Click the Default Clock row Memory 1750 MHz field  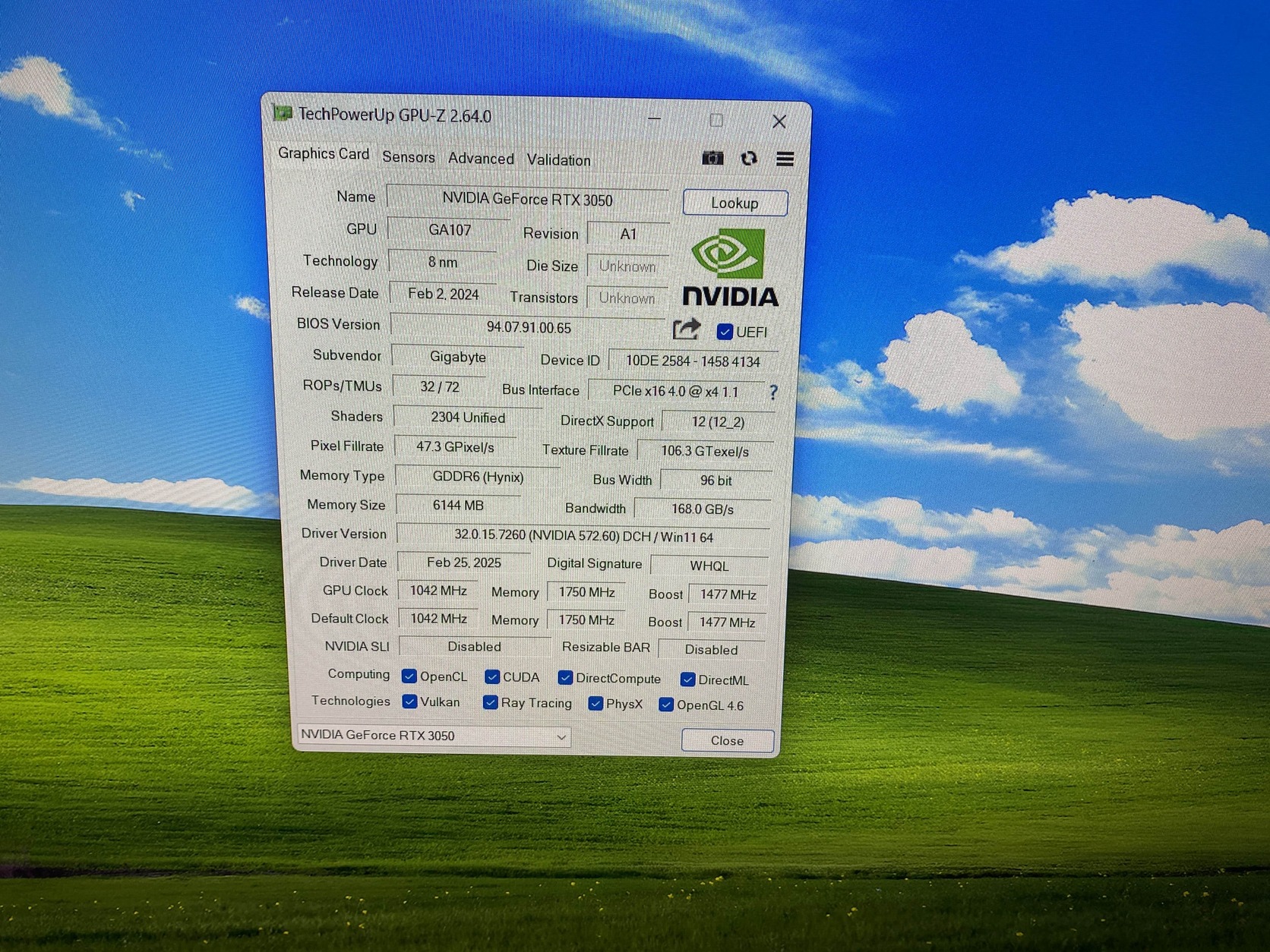[x=586, y=620]
